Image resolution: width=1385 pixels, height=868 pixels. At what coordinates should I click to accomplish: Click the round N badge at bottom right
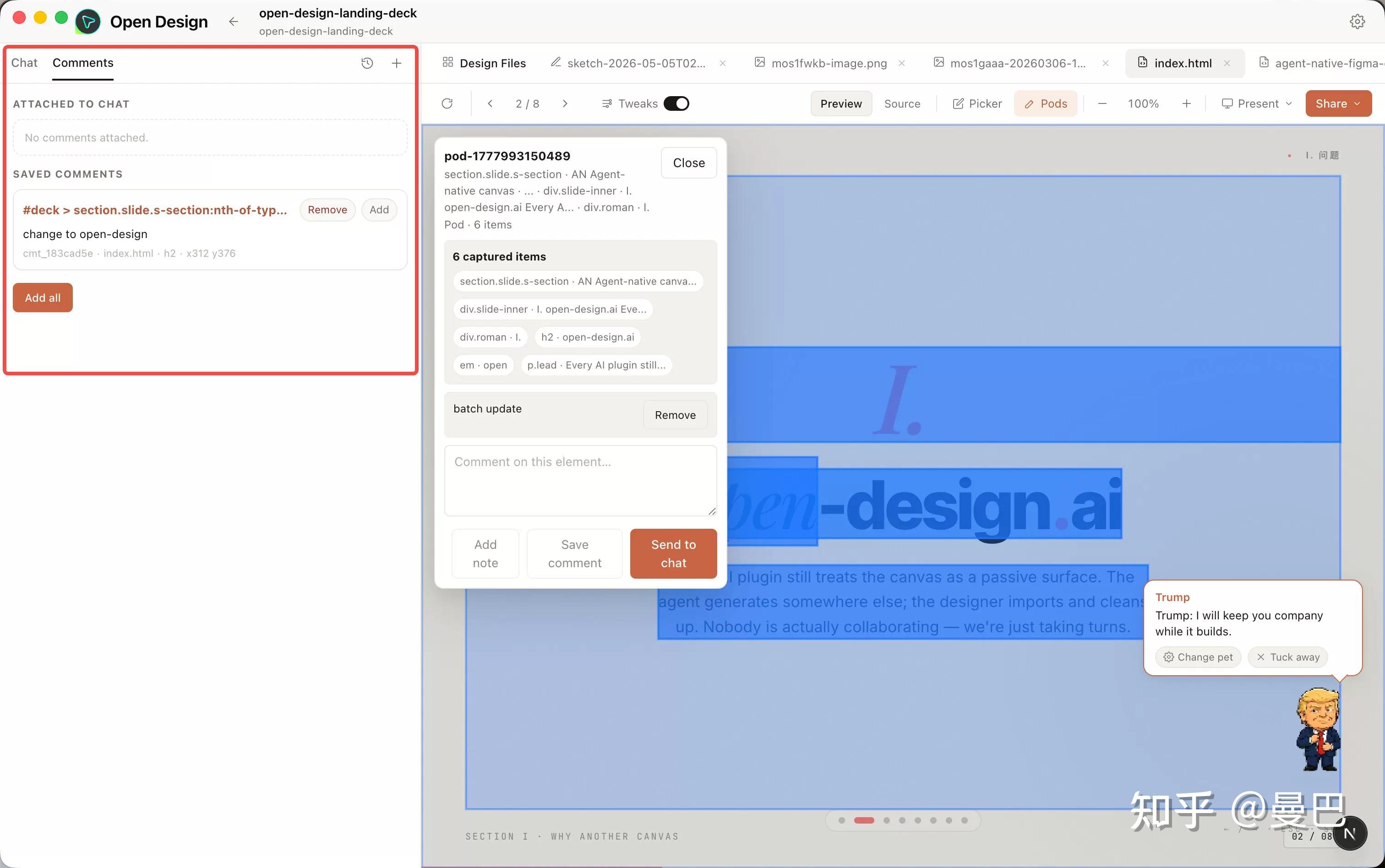click(1349, 833)
